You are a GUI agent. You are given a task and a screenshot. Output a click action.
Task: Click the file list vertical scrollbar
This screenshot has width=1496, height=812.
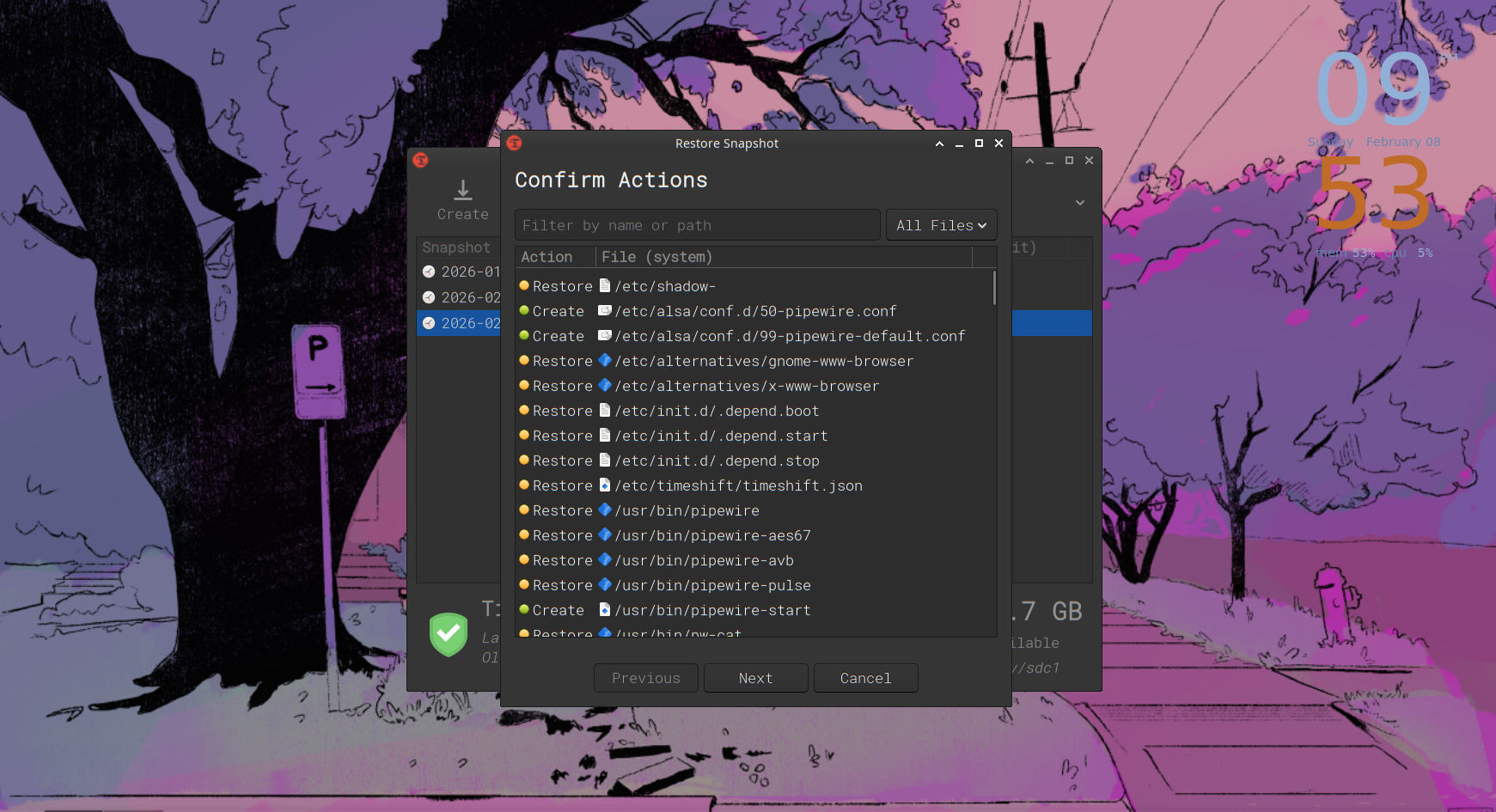tap(994, 288)
